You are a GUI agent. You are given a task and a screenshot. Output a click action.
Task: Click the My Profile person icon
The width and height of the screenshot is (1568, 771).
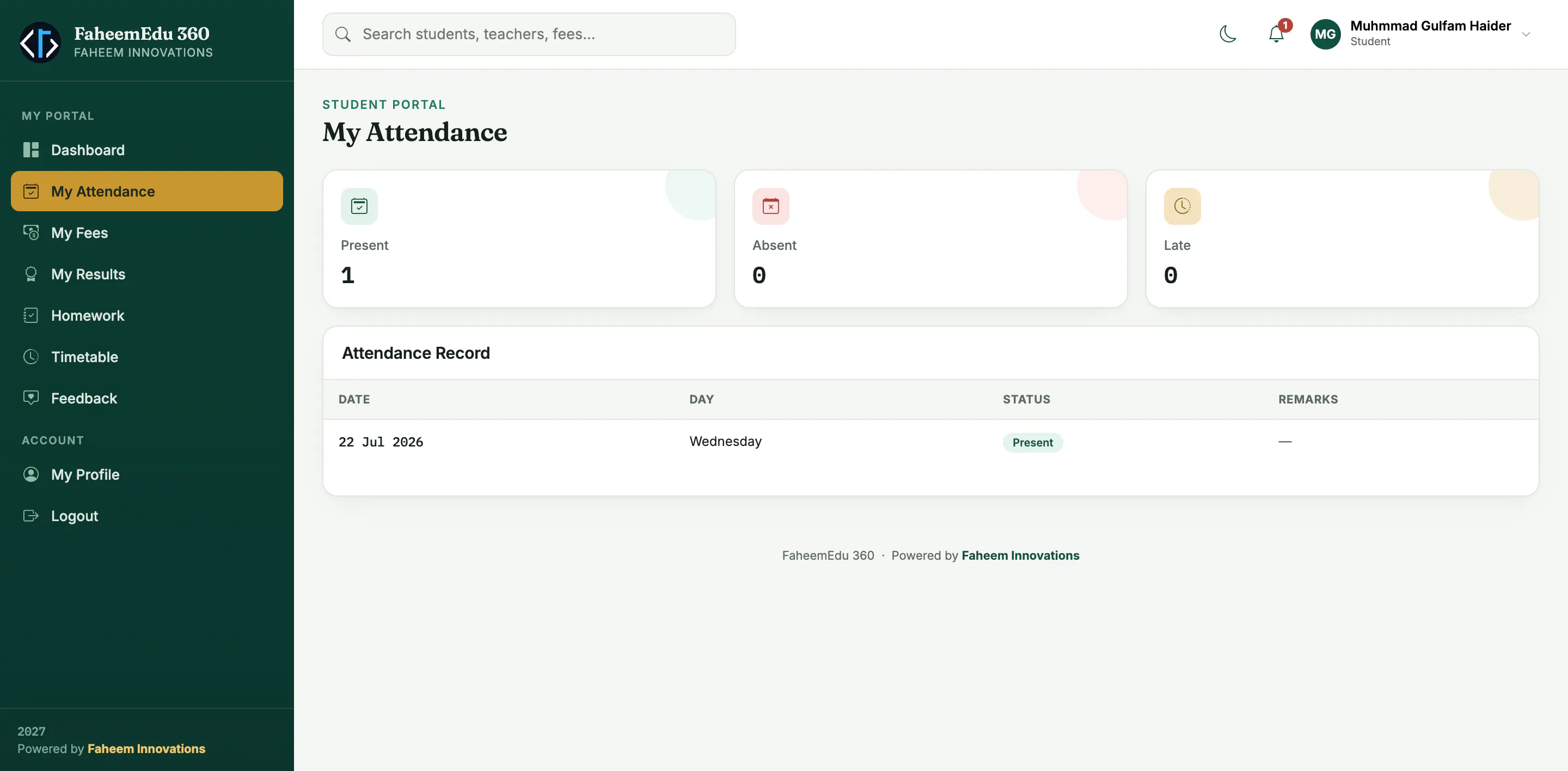click(31, 474)
